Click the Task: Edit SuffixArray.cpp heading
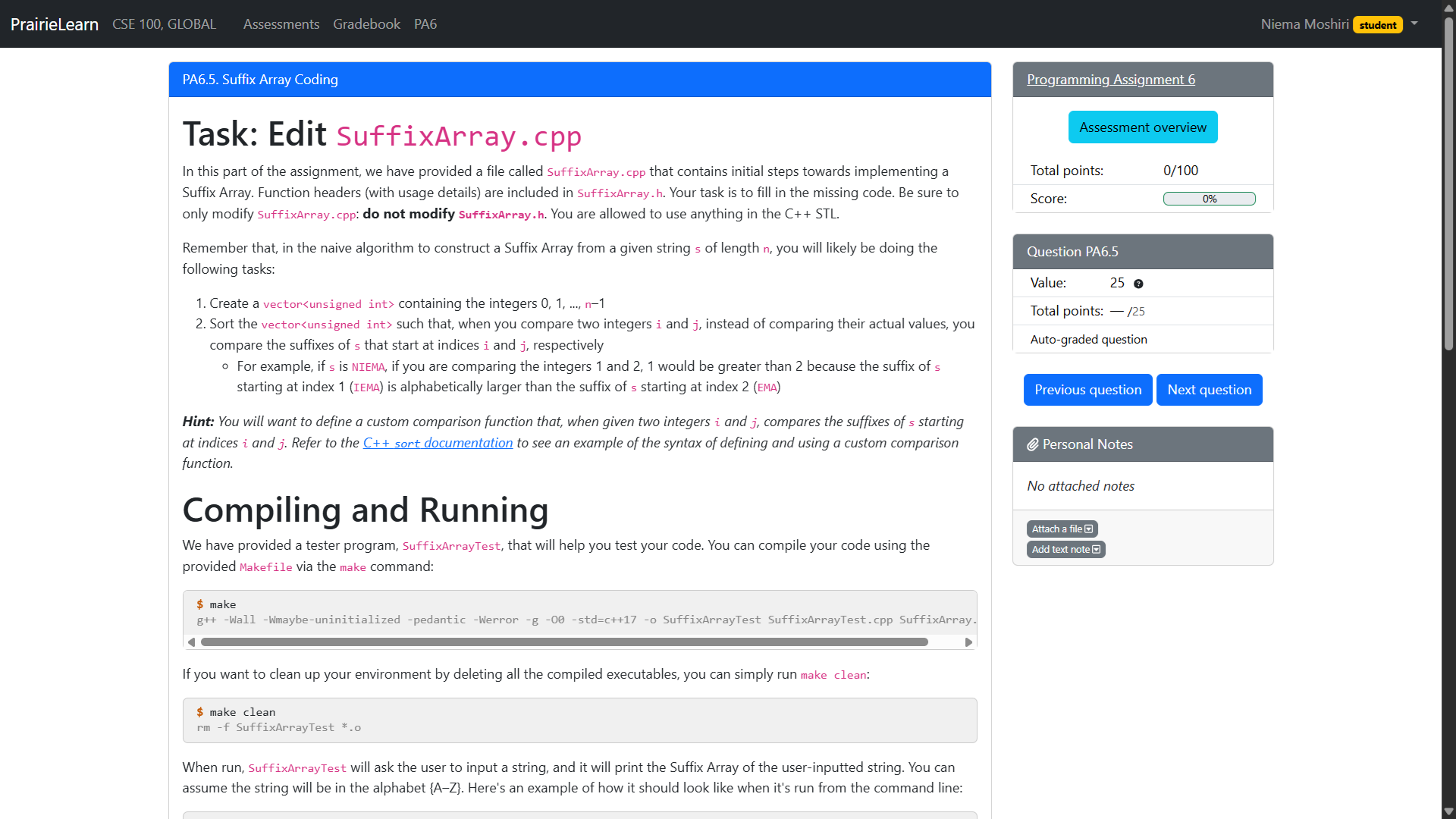Image resolution: width=1456 pixels, height=819 pixels. coord(382,135)
